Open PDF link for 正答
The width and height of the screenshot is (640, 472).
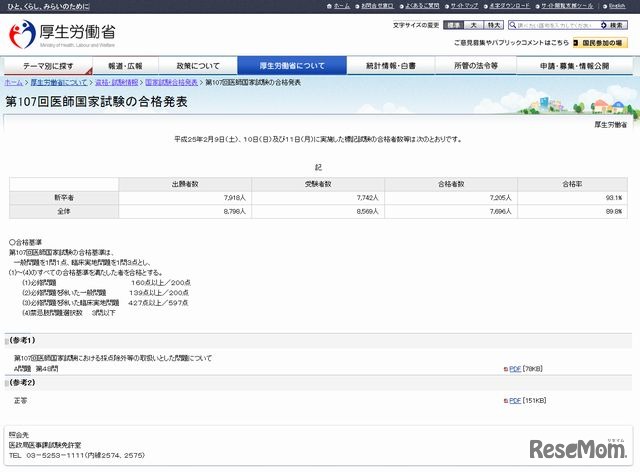515,401
